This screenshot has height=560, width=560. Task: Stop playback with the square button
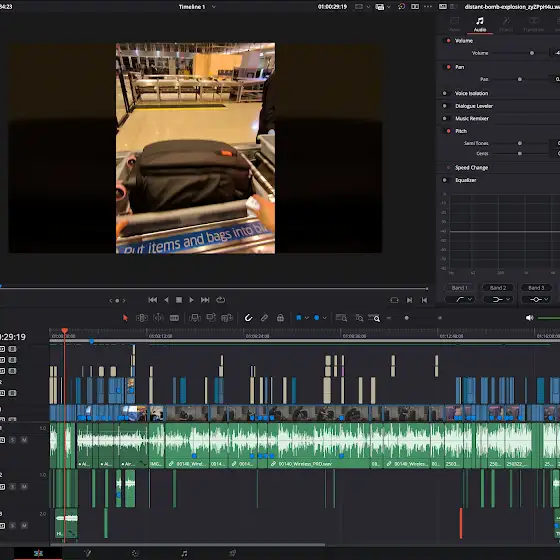click(179, 300)
